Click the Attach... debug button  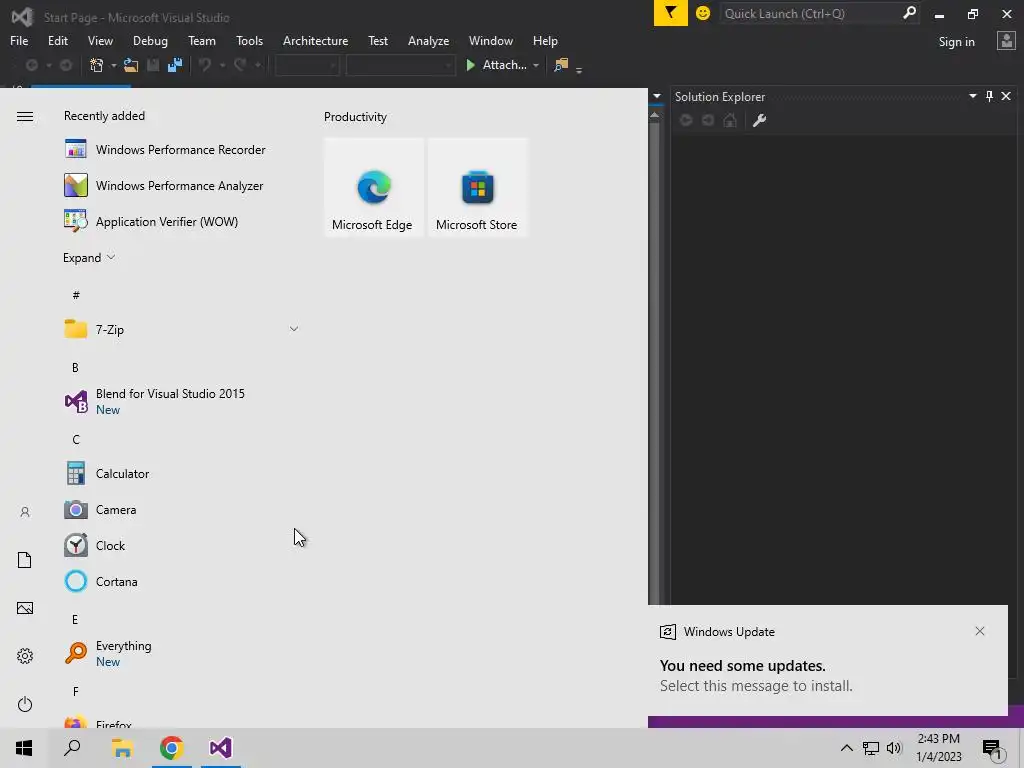point(496,65)
